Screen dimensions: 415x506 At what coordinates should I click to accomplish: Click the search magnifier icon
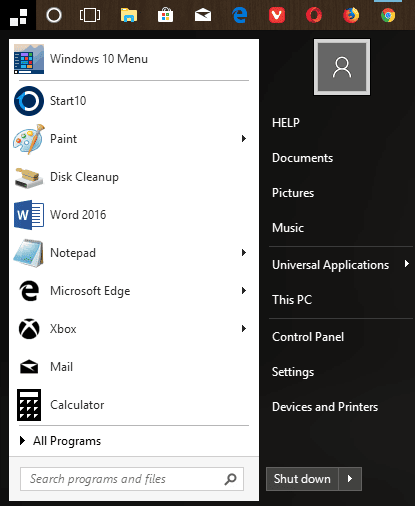(230, 479)
